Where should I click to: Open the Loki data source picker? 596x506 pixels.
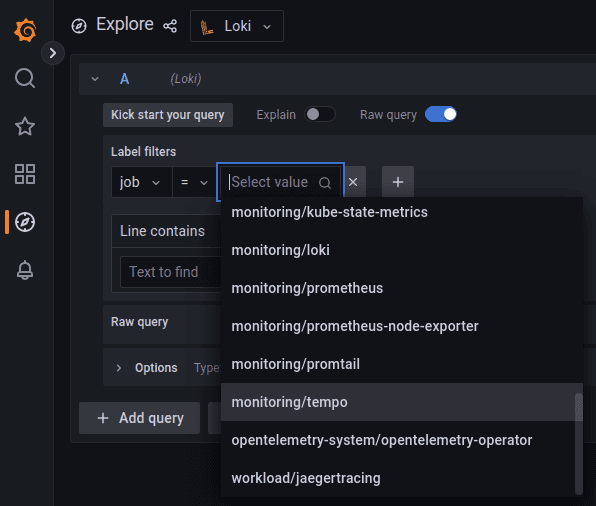[x=236, y=26]
